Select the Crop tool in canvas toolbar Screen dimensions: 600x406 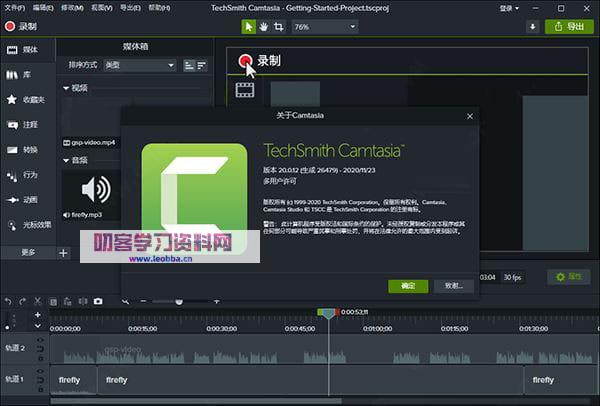(x=279, y=27)
